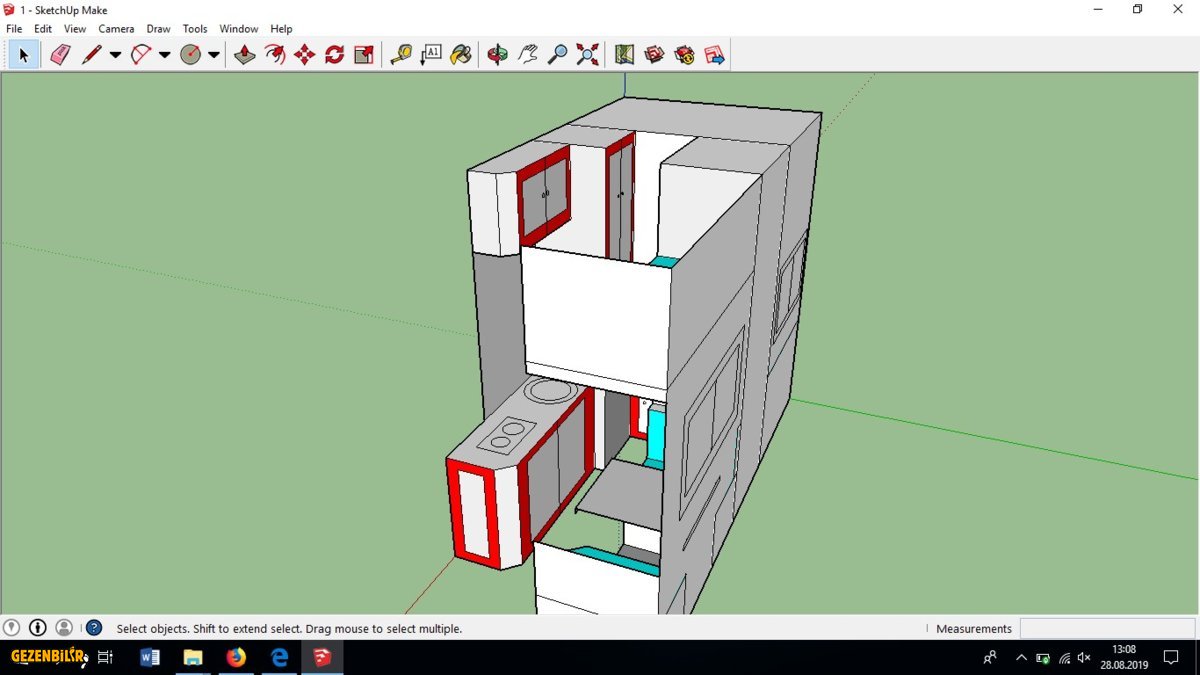
Task: Activate the Rotate tool
Action: coord(335,55)
